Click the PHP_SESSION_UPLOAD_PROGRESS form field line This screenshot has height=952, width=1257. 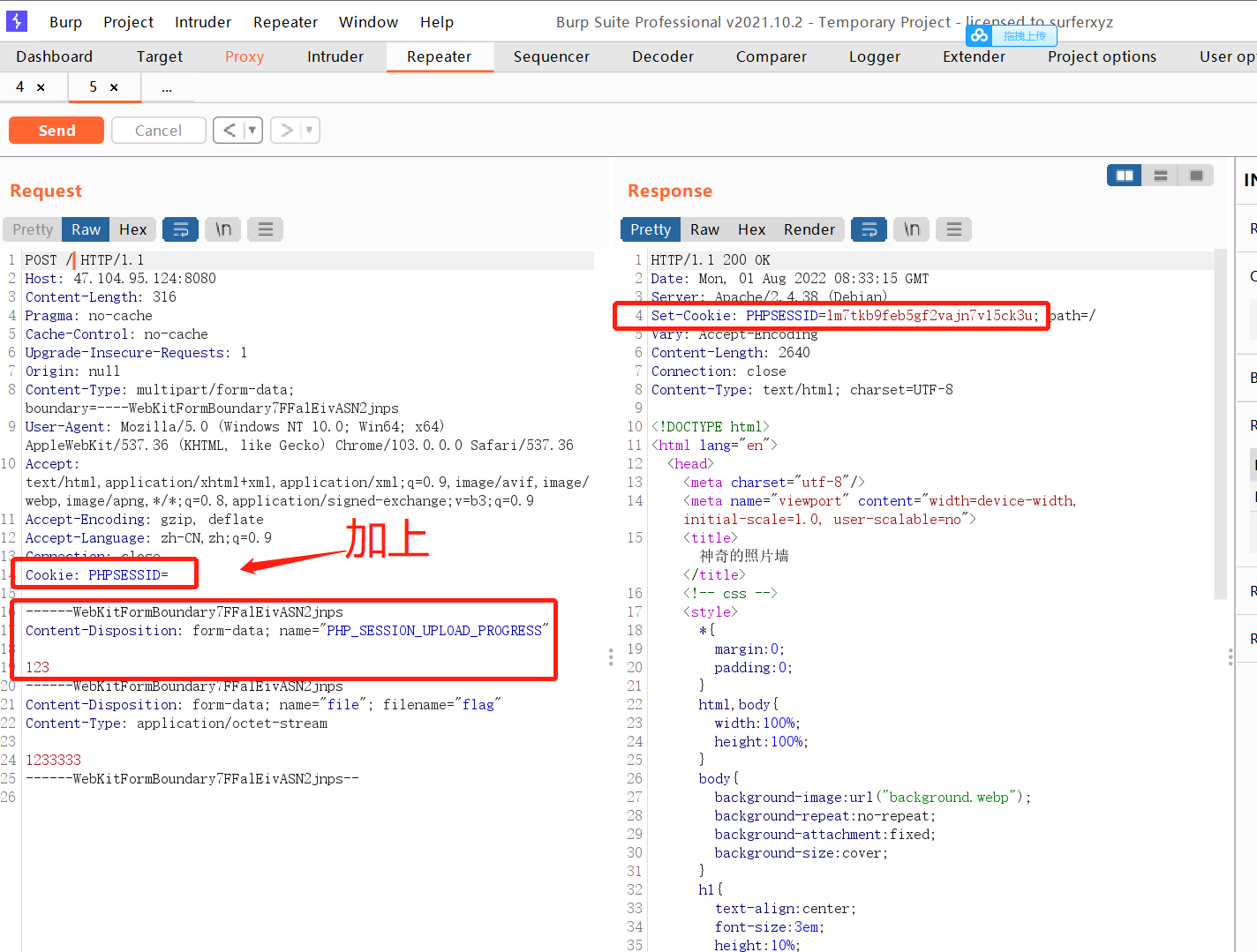coord(287,631)
